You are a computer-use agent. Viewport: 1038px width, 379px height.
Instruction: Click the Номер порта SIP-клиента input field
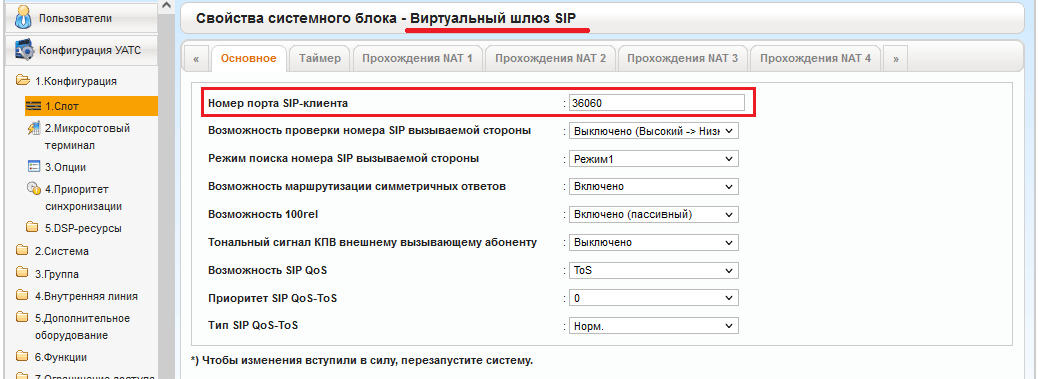tap(657, 103)
